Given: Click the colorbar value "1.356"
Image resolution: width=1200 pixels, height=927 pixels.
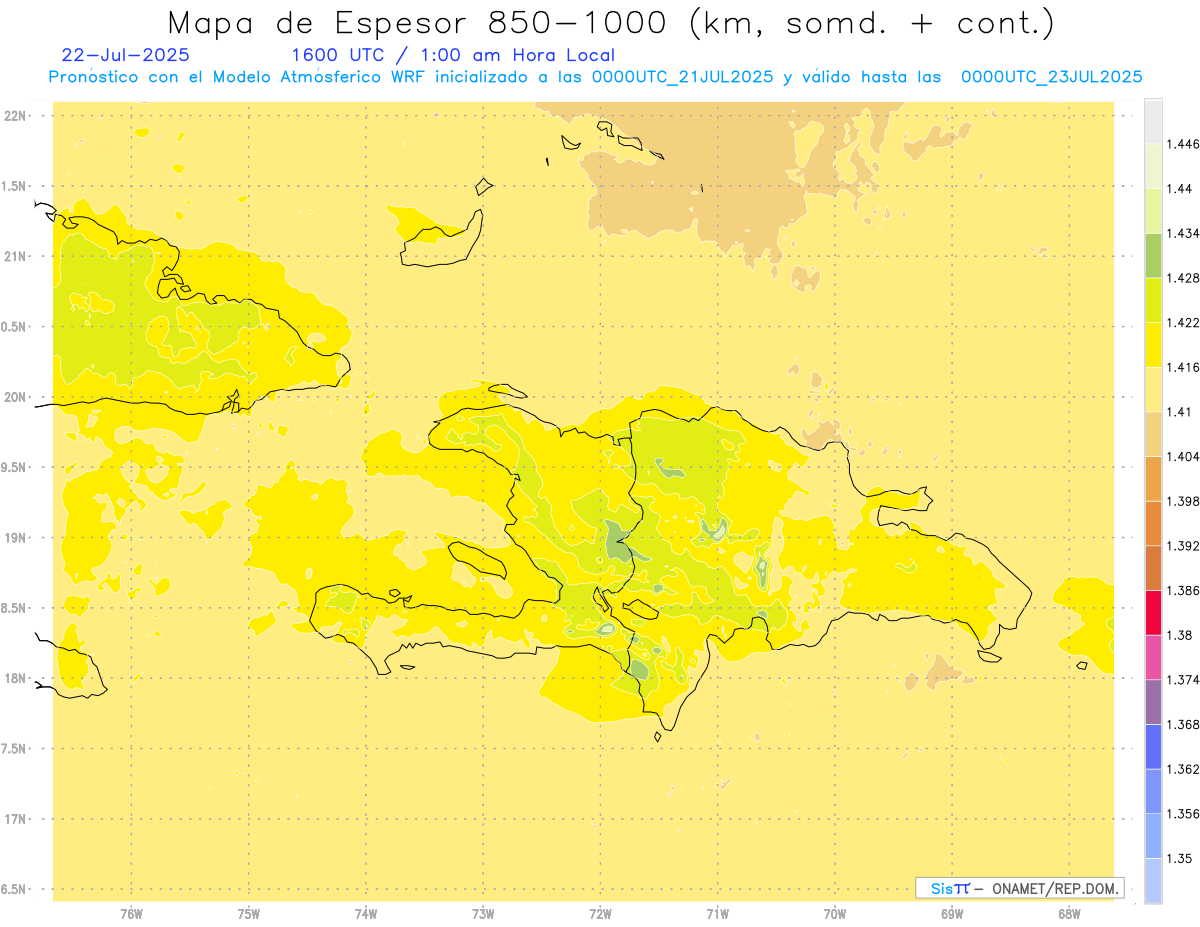Looking at the screenshot, I should (x=1183, y=813).
